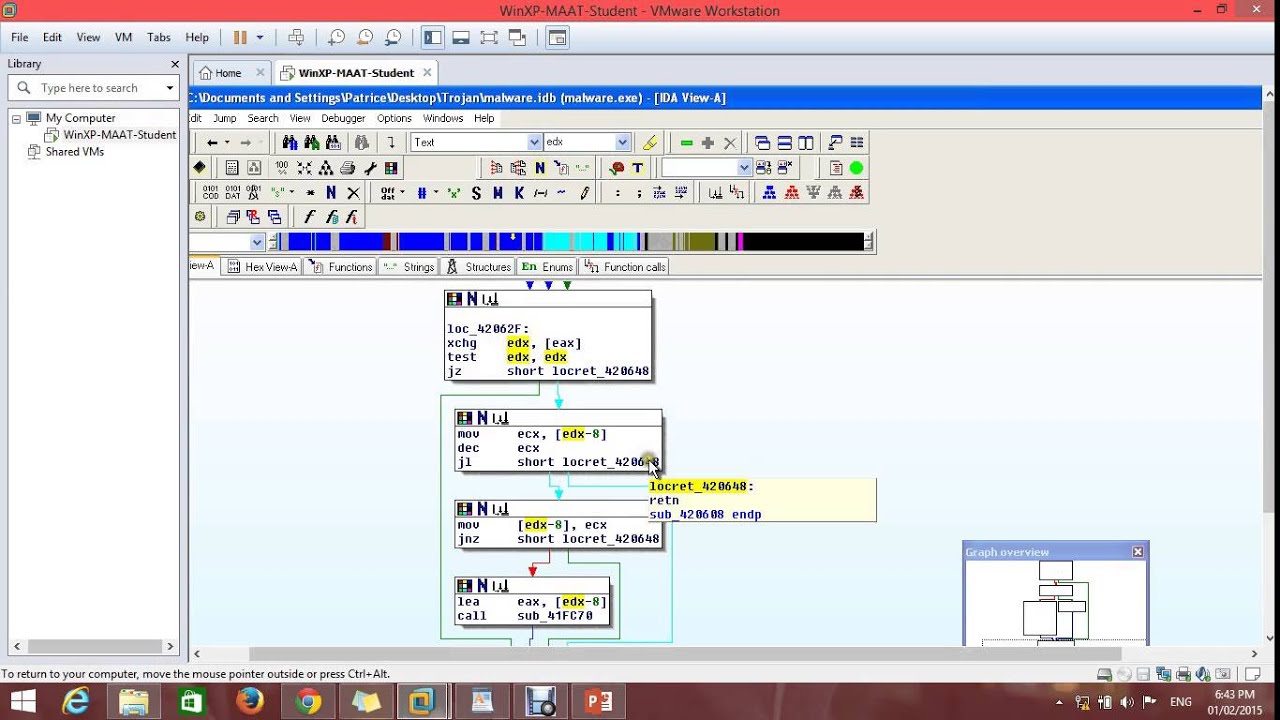Click the large S string icon

click(476, 193)
